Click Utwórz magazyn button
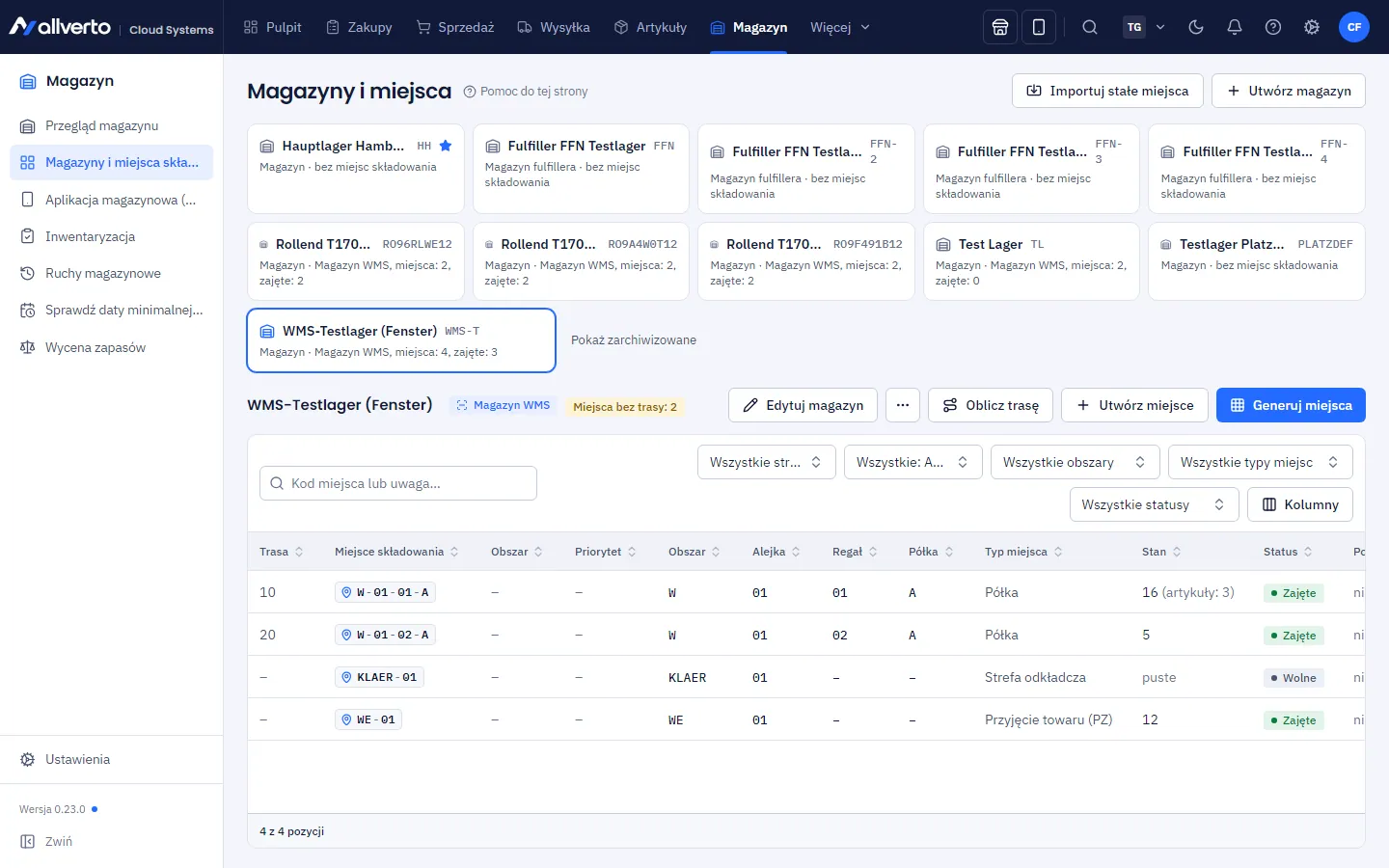 (x=1289, y=91)
